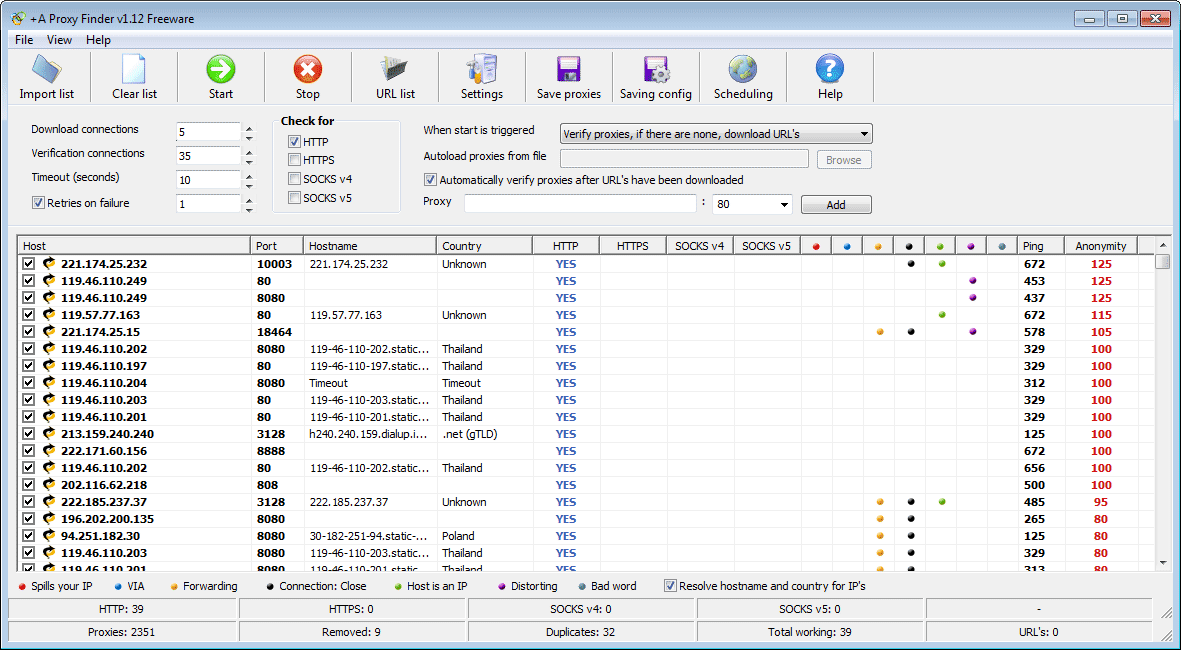The height and width of the screenshot is (650, 1181).
Task: Start proxy verification with green arrow
Action: pos(221,70)
